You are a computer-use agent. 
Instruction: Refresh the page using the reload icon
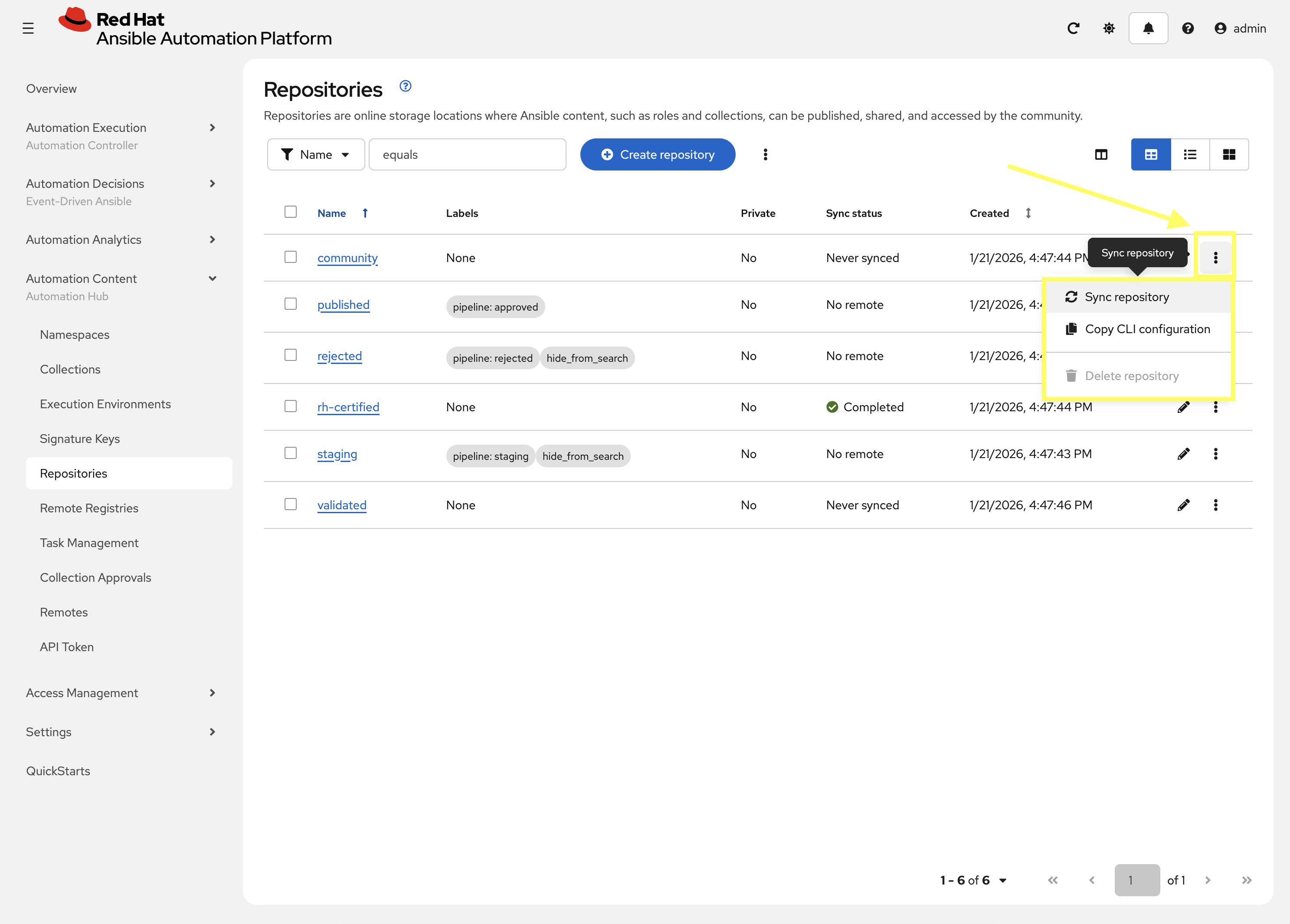click(x=1074, y=28)
